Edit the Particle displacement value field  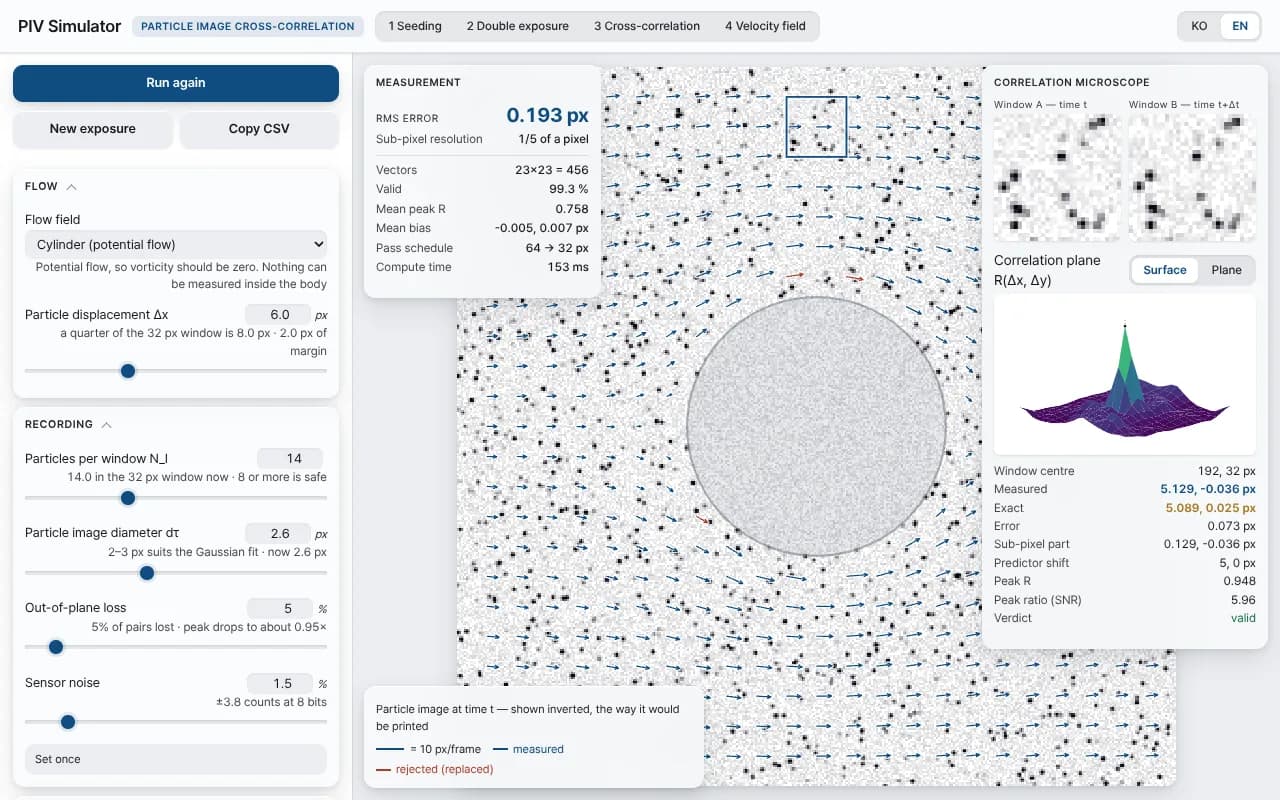pyautogui.click(x=279, y=314)
